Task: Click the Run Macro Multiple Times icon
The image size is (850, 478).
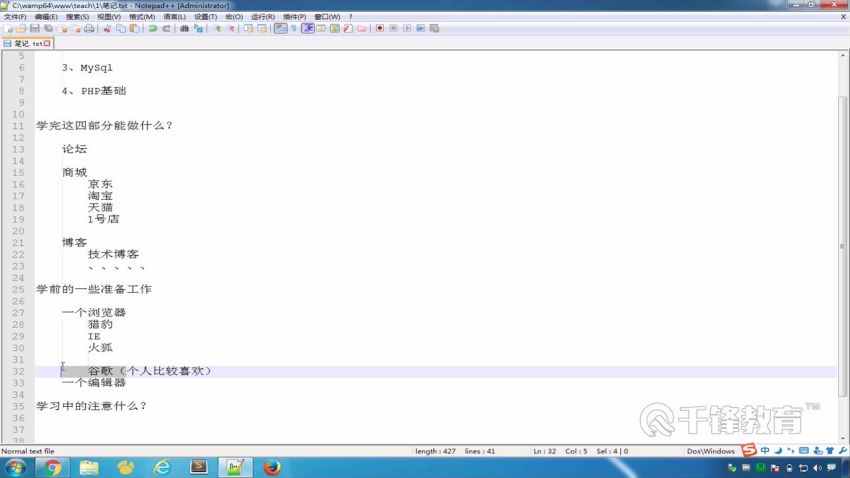Action: point(421,28)
